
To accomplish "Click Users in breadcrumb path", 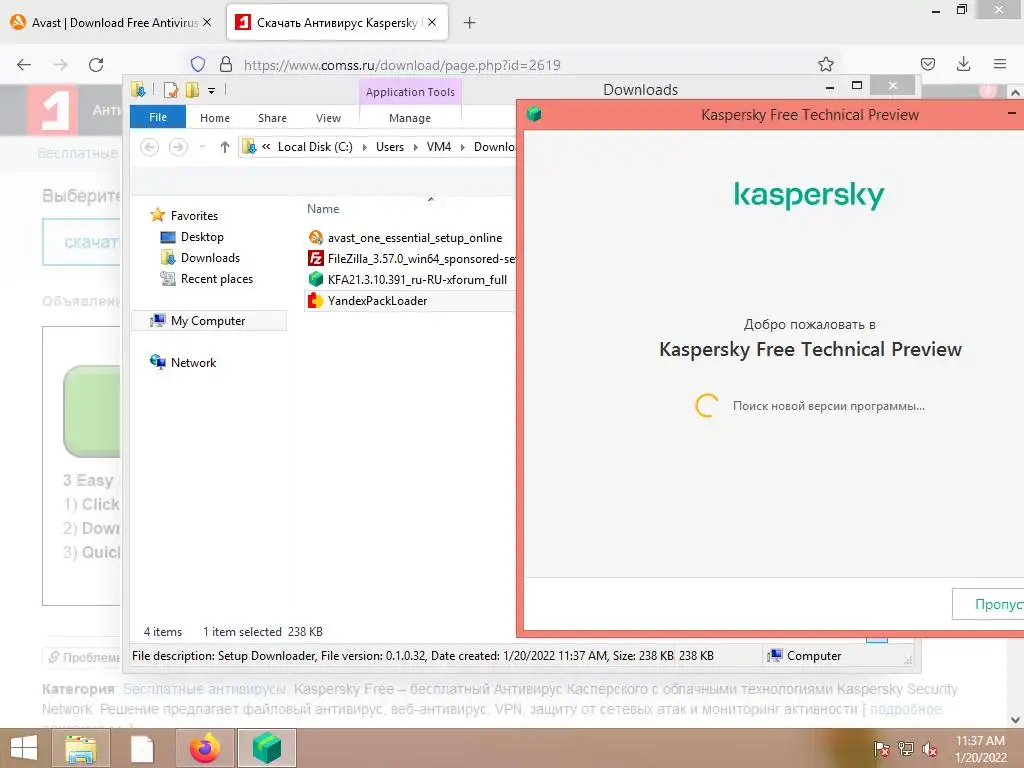I will coord(390,147).
